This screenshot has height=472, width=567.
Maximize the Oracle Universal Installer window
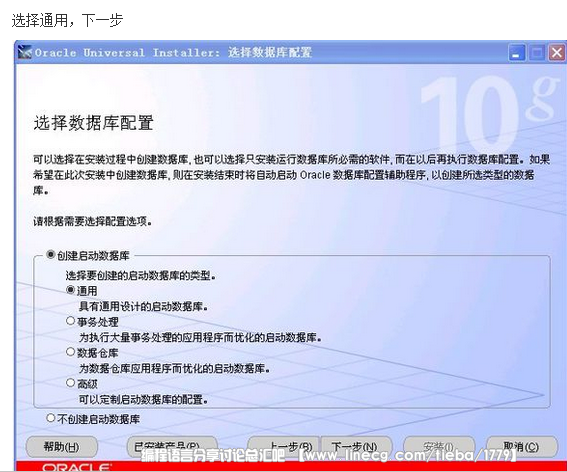click(537, 53)
